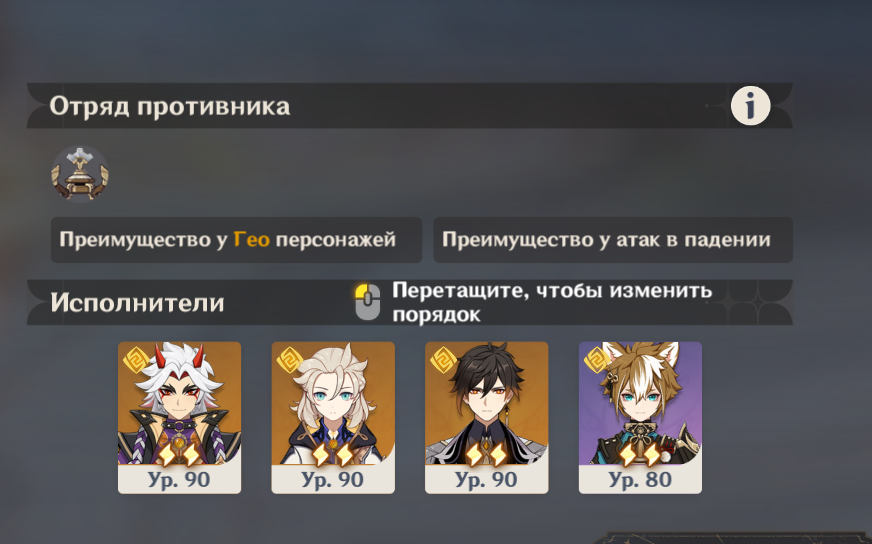Click the Ур. 80 label under Gorou
The width and height of the screenshot is (872, 544).
pyautogui.click(x=640, y=479)
